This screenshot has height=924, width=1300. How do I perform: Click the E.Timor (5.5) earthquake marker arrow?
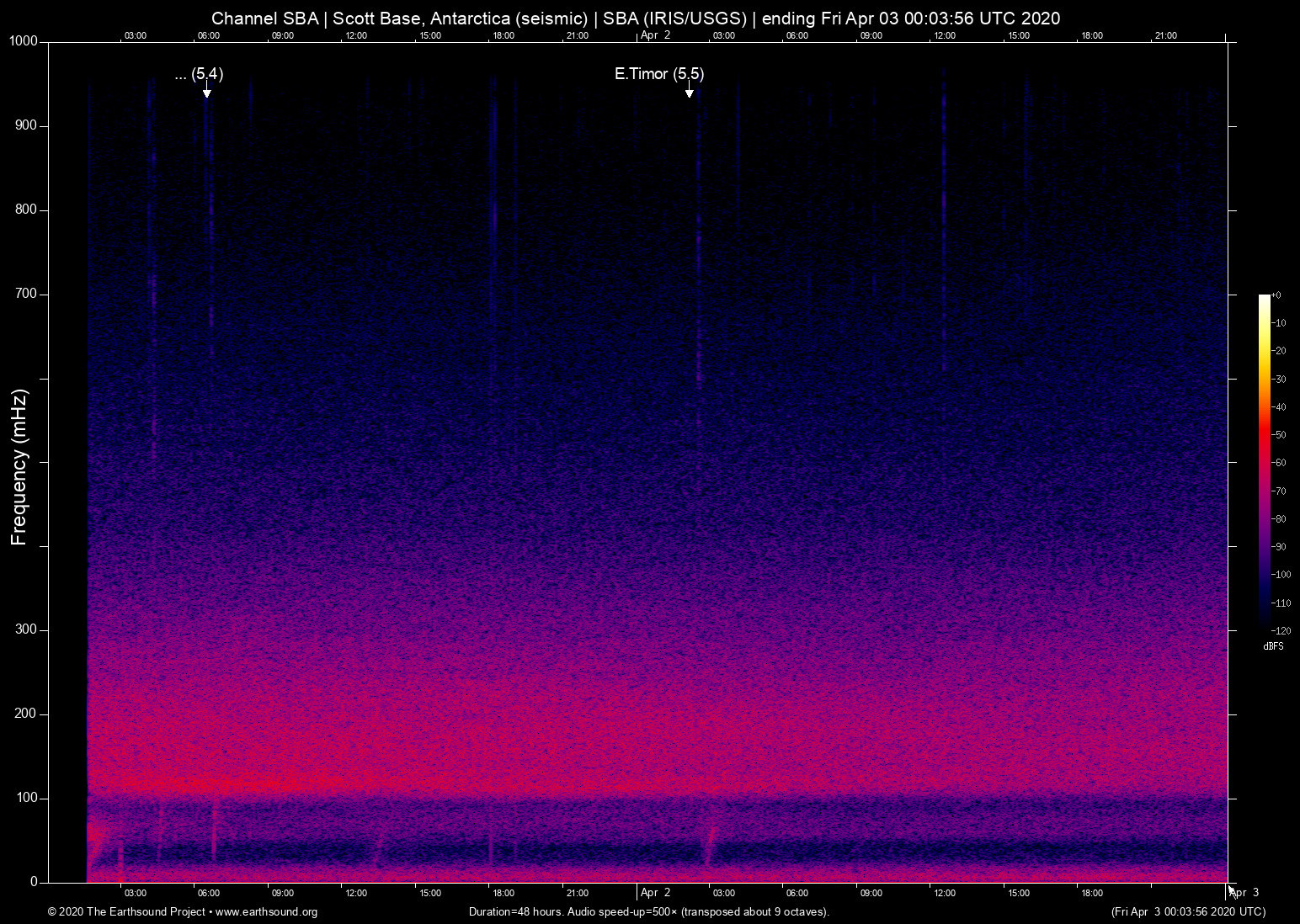(690, 93)
